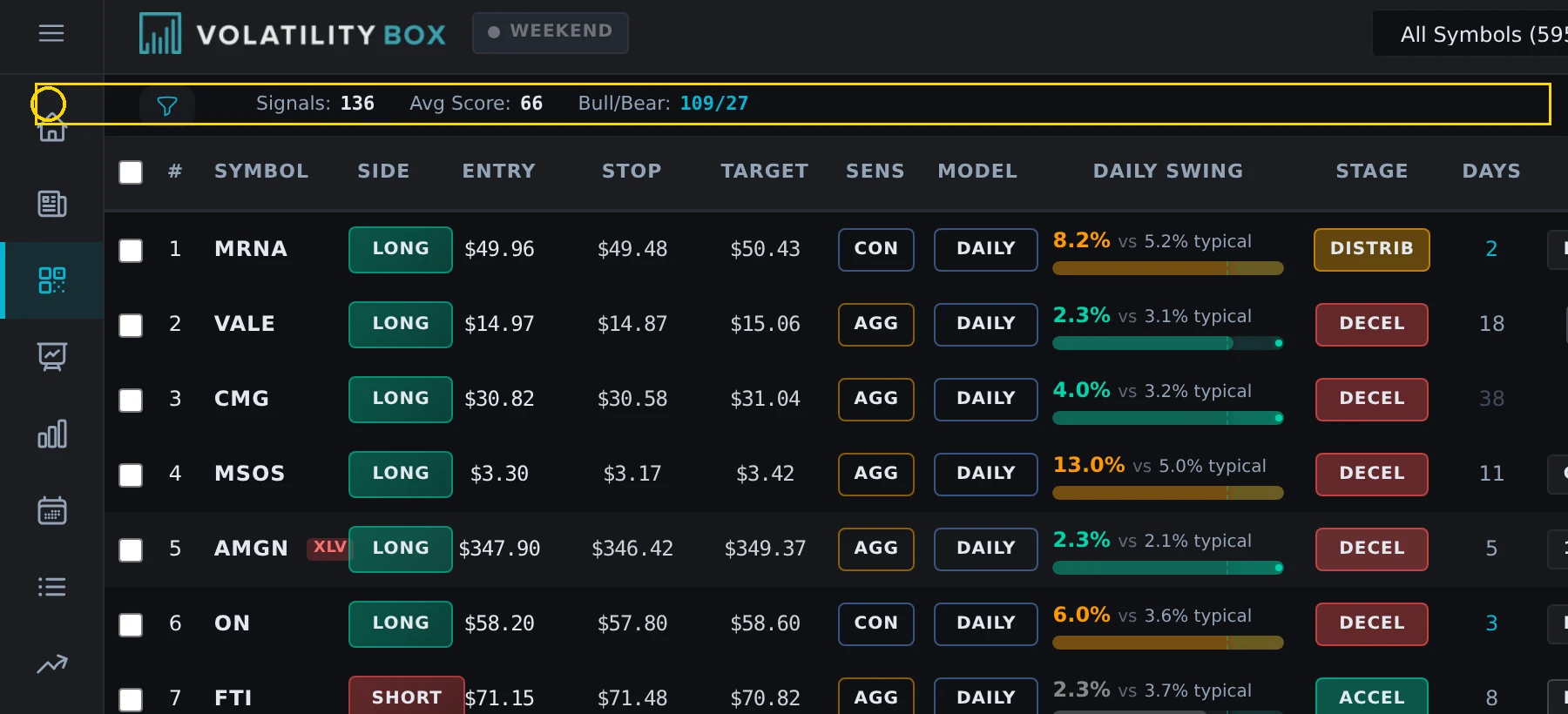Viewport: 1568px width, 714px height.
Task: Click the SHORT badge for FTI
Action: [x=407, y=697]
